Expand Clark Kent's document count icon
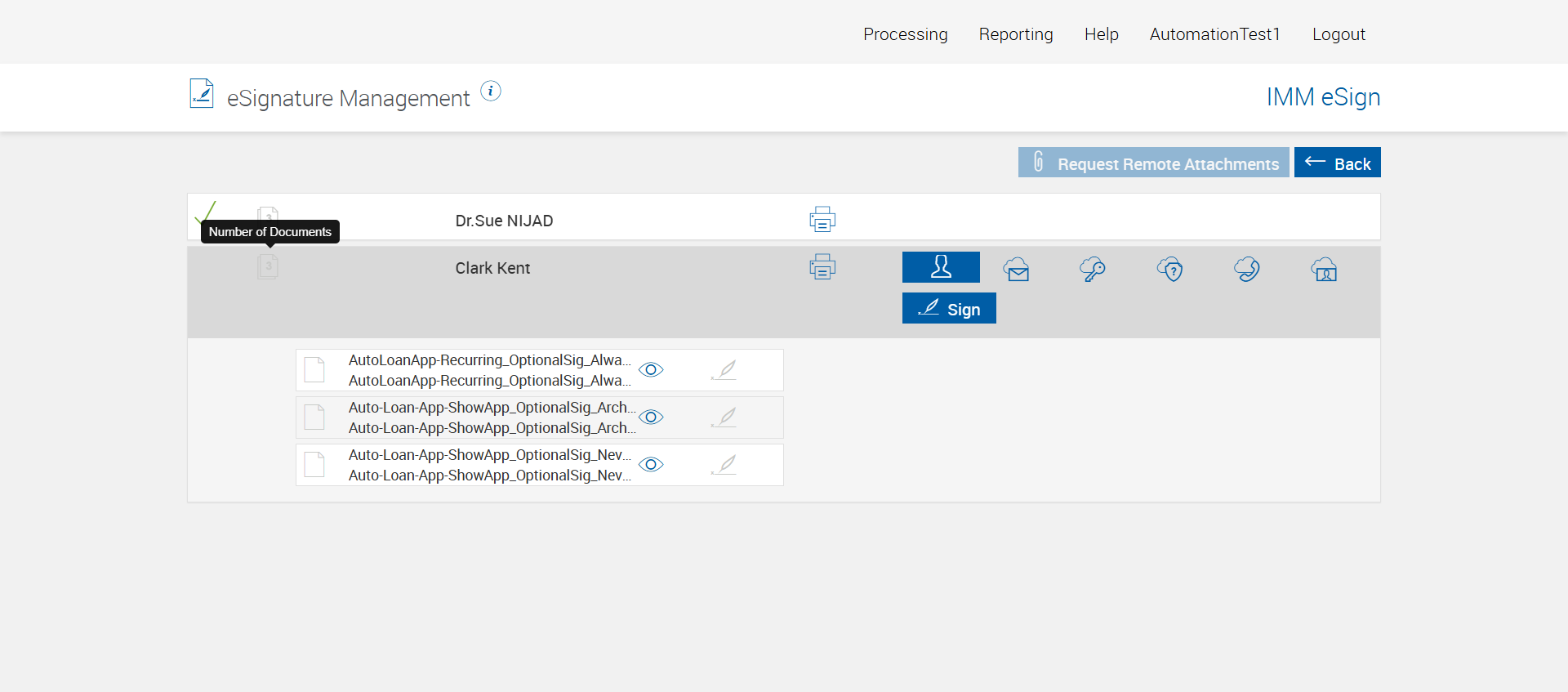Screen dimensions: 1568x692 [x=268, y=266]
